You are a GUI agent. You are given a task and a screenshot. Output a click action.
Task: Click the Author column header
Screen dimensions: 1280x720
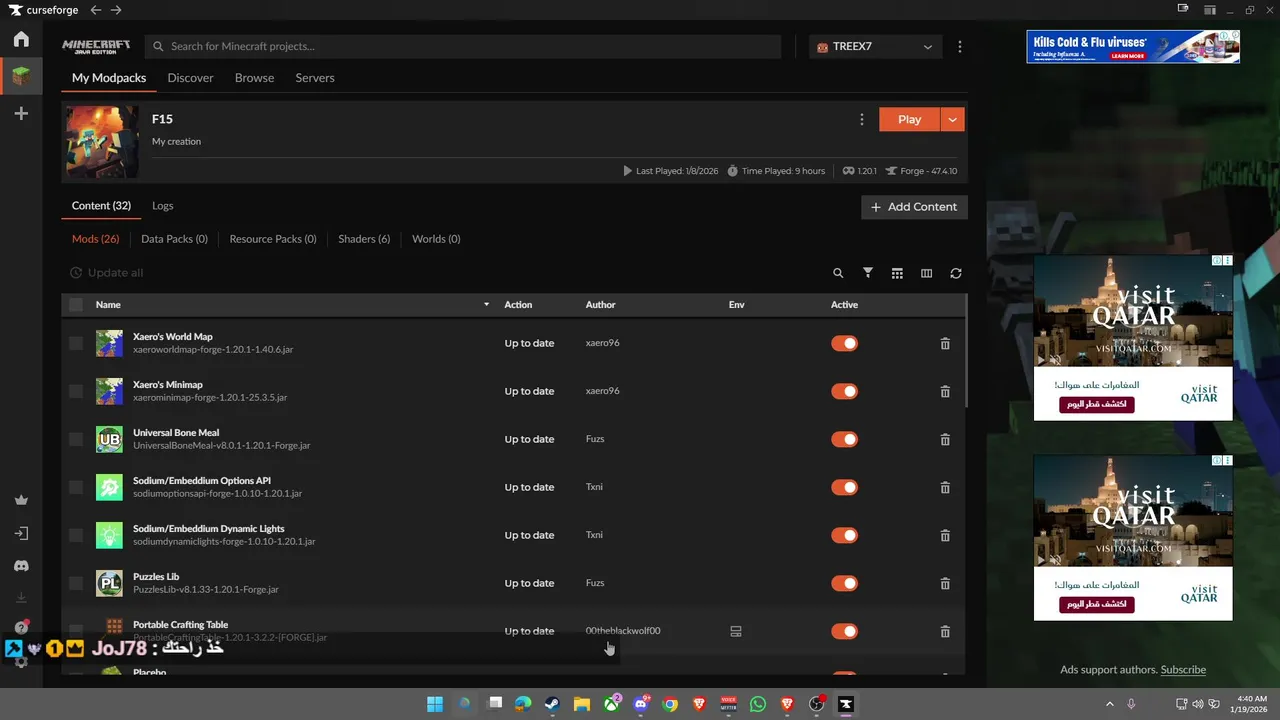600,304
